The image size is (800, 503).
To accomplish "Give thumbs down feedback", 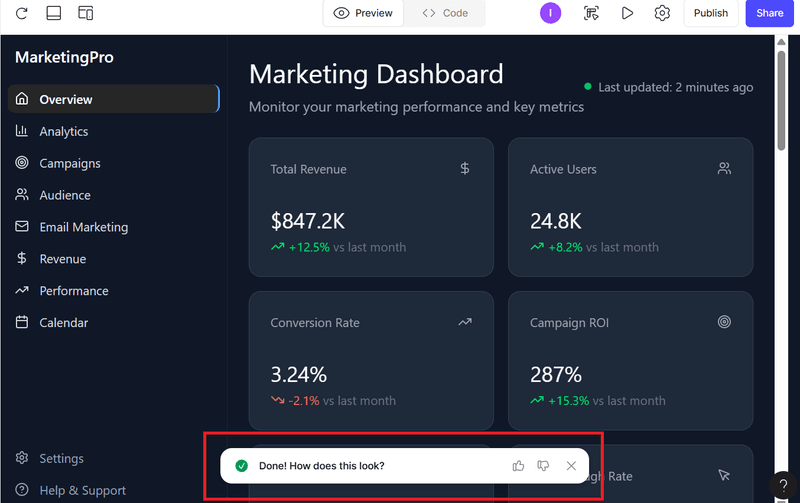I will (543, 466).
